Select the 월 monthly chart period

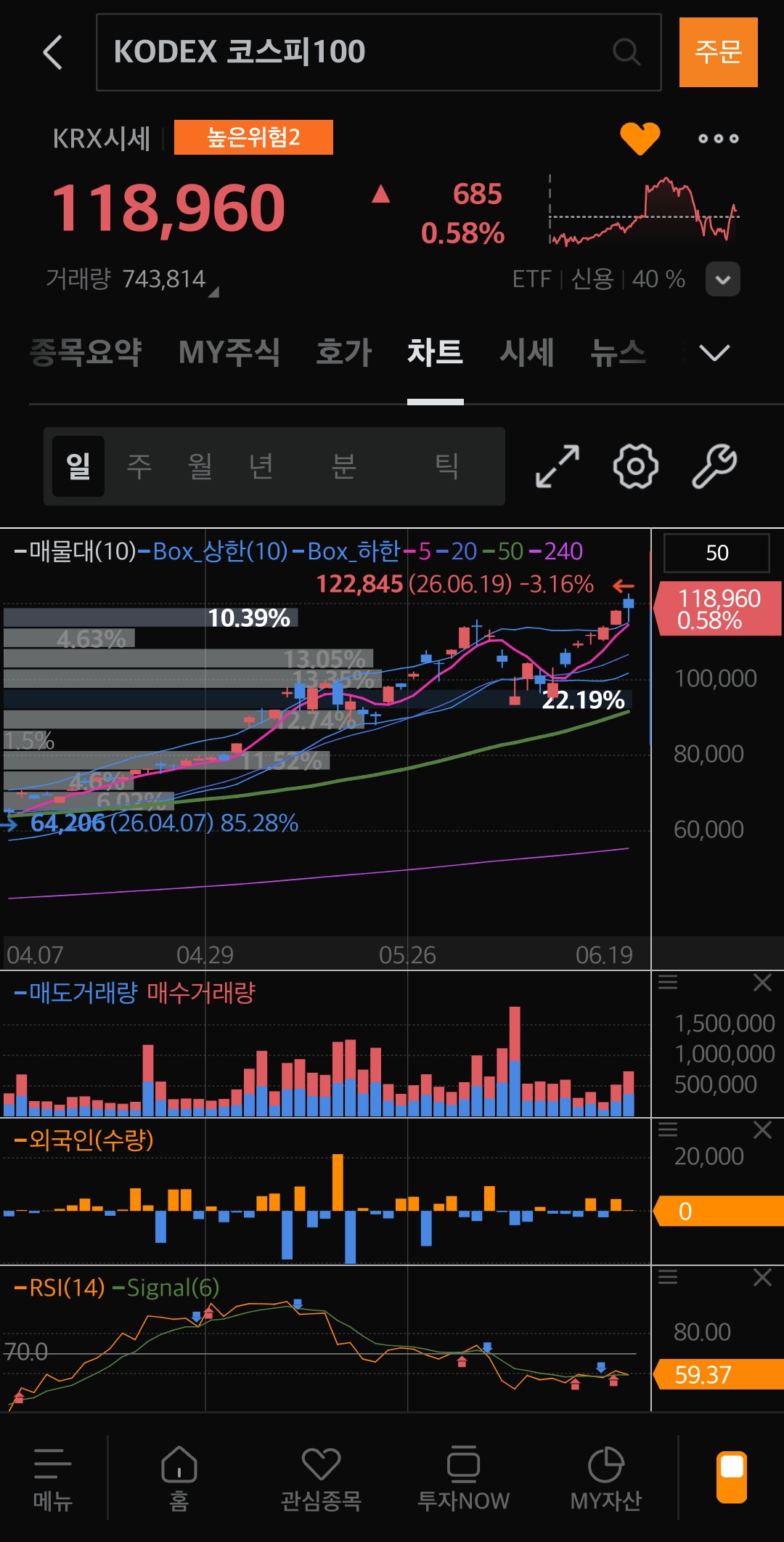[x=200, y=466]
